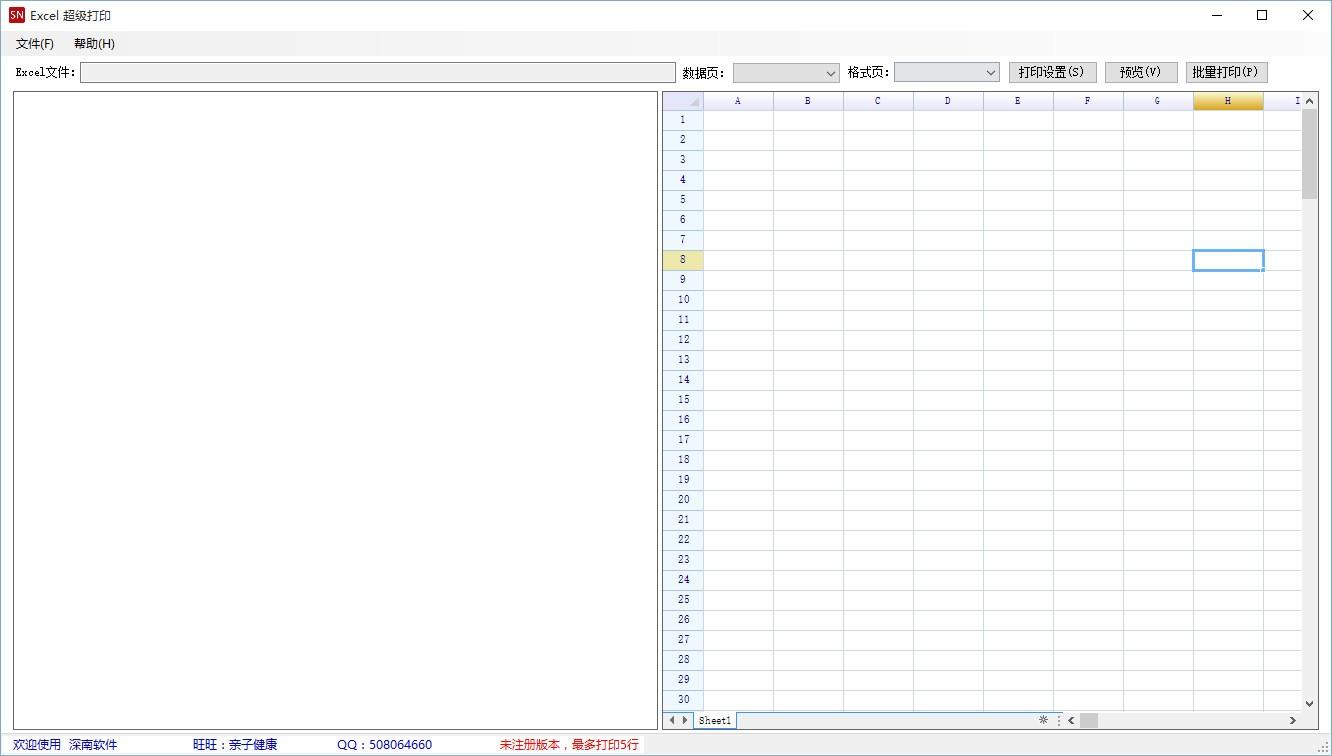The height and width of the screenshot is (756, 1332).
Task: Click the Excel文件 path input field
Action: tap(378, 73)
